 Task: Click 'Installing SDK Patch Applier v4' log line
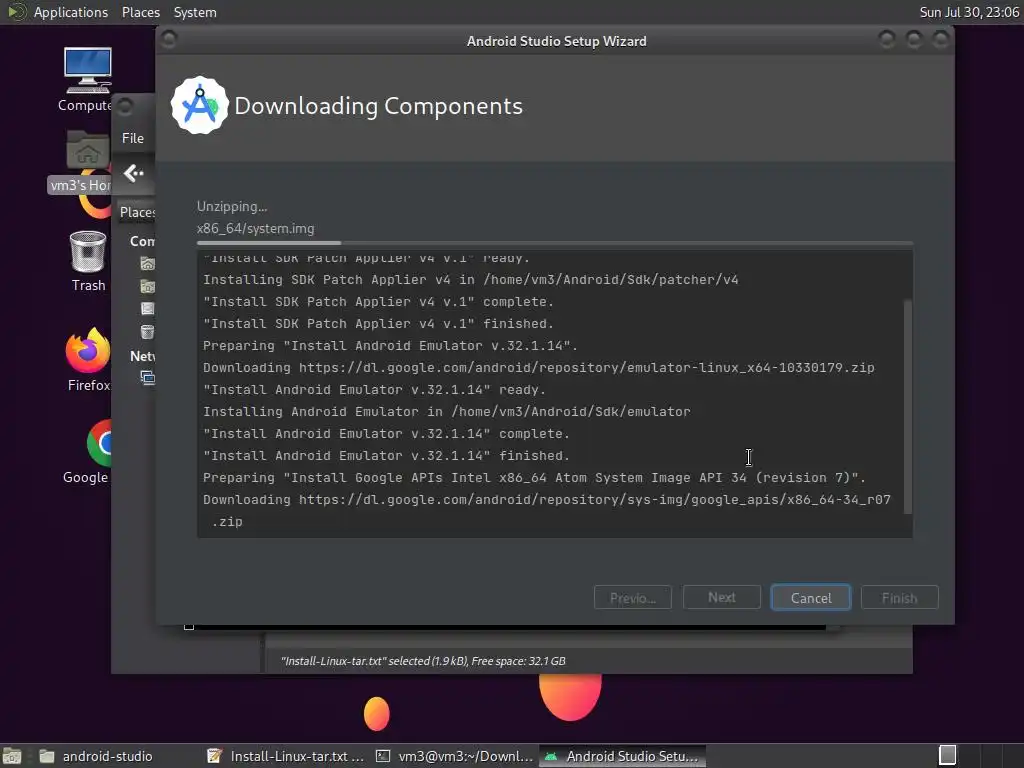tap(471, 280)
